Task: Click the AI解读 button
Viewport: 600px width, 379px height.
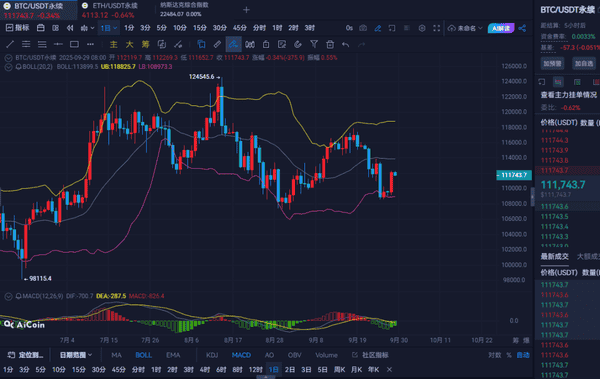Action: [x=501, y=28]
